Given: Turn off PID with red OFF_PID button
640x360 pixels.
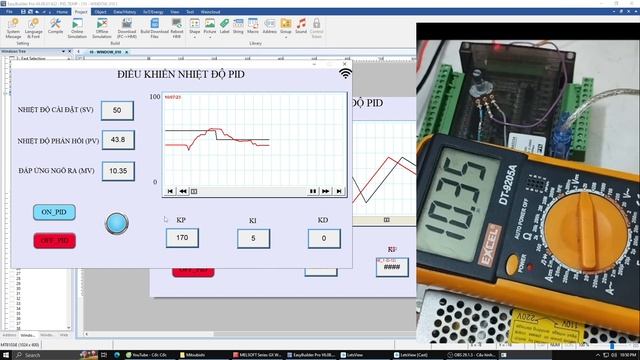Looking at the screenshot, I should click(55, 241).
